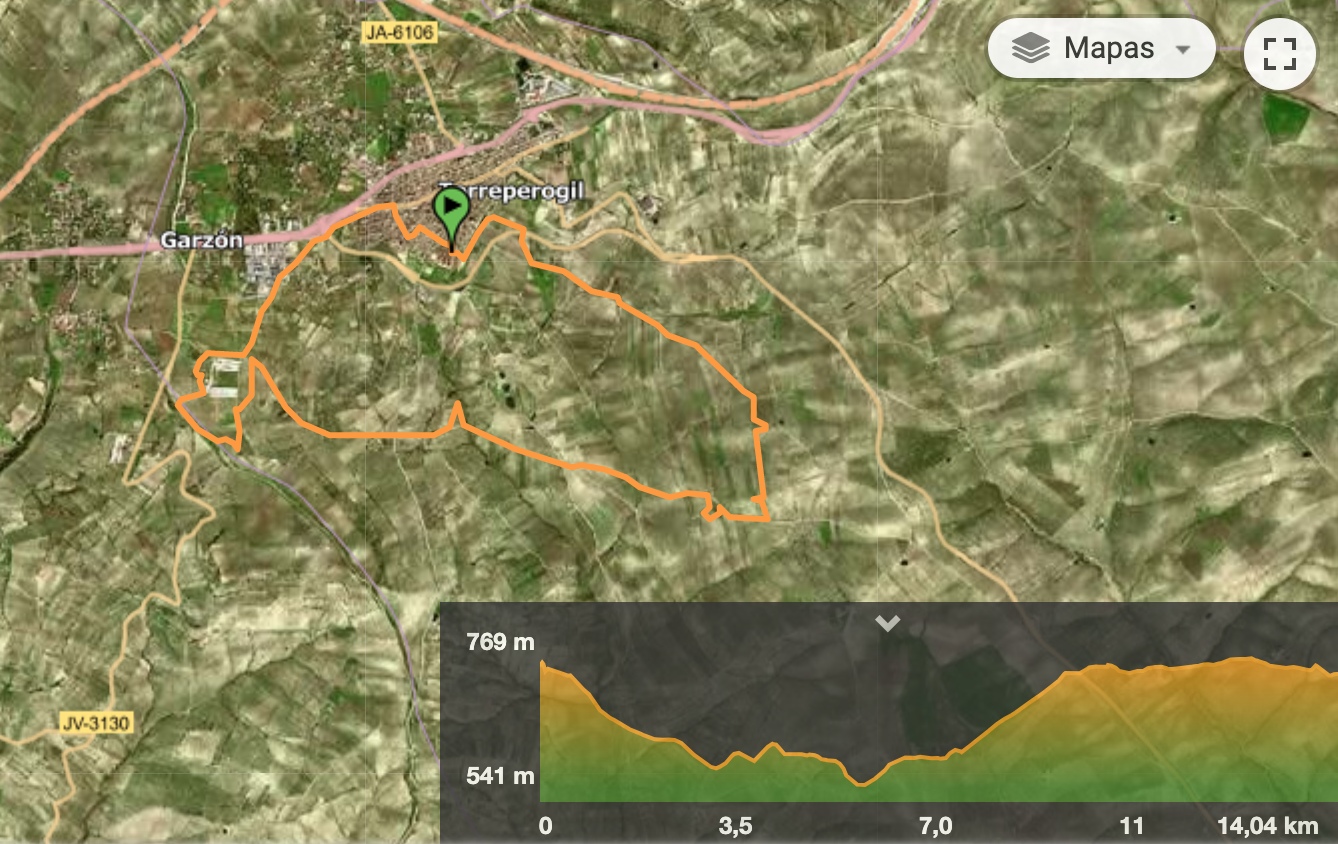The width and height of the screenshot is (1338, 844).
Task: Click the lowest dip in the elevation graph
Action: click(x=863, y=784)
